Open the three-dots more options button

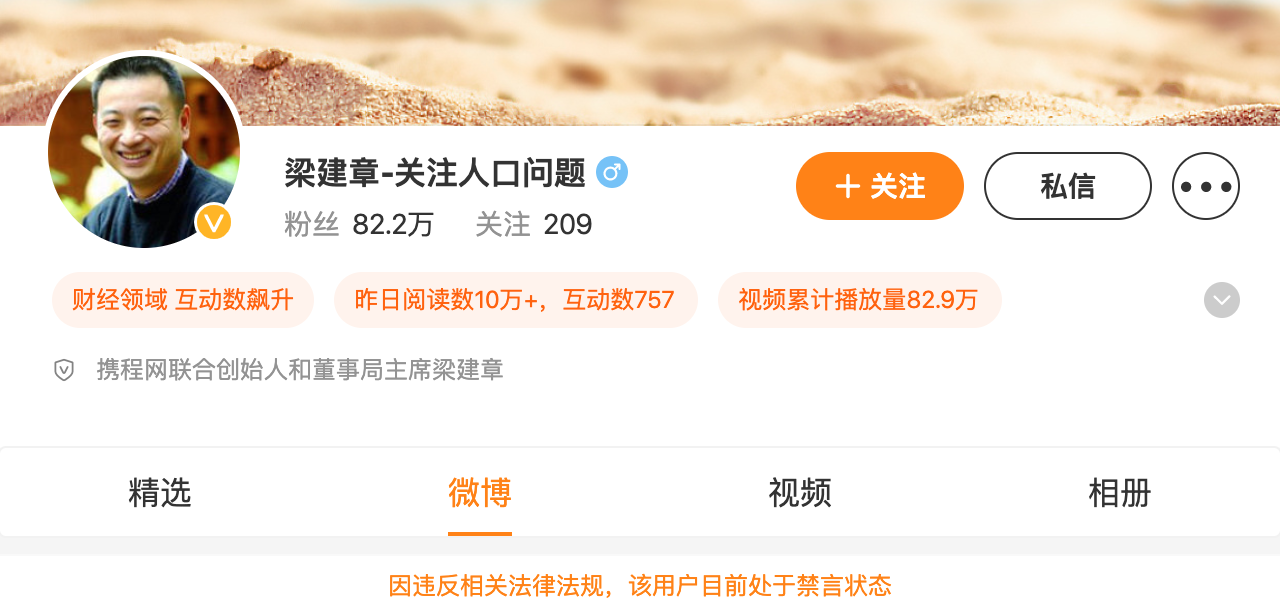pos(1206,186)
